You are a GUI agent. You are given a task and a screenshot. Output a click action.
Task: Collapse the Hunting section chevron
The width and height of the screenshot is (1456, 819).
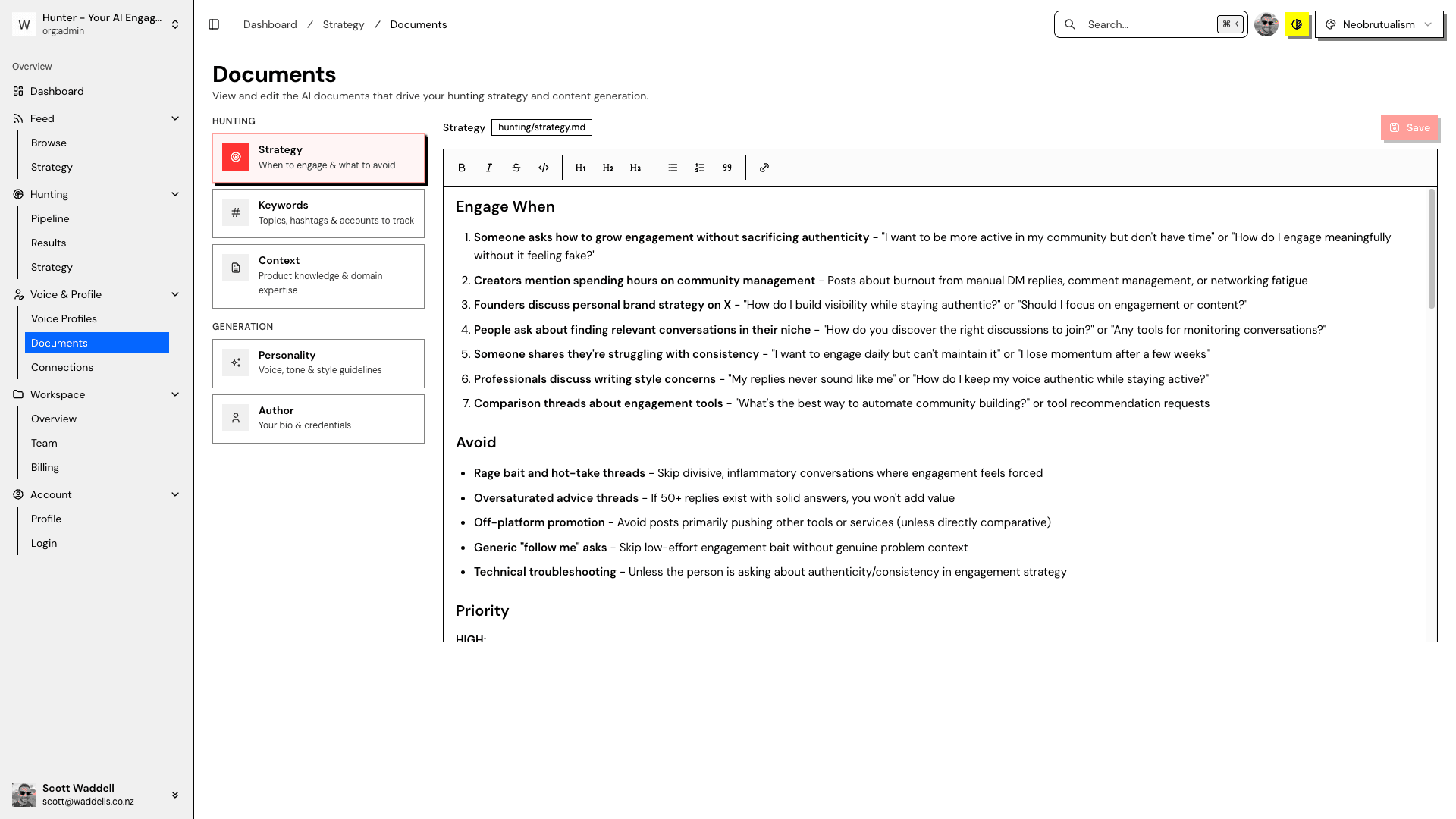point(175,194)
